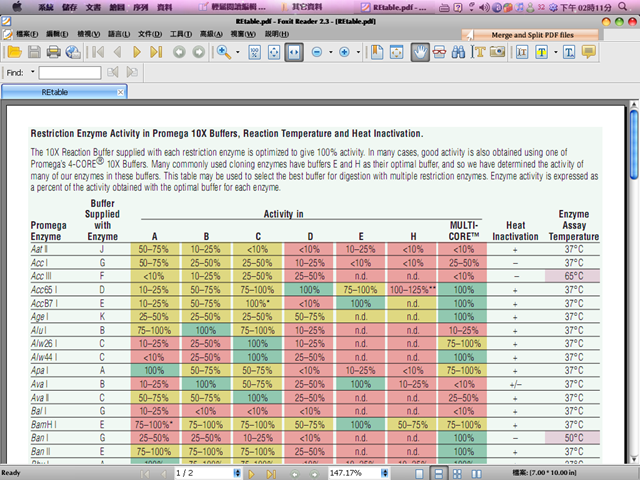
Task: Go to next page in status bar
Action: pyautogui.click(x=251, y=473)
